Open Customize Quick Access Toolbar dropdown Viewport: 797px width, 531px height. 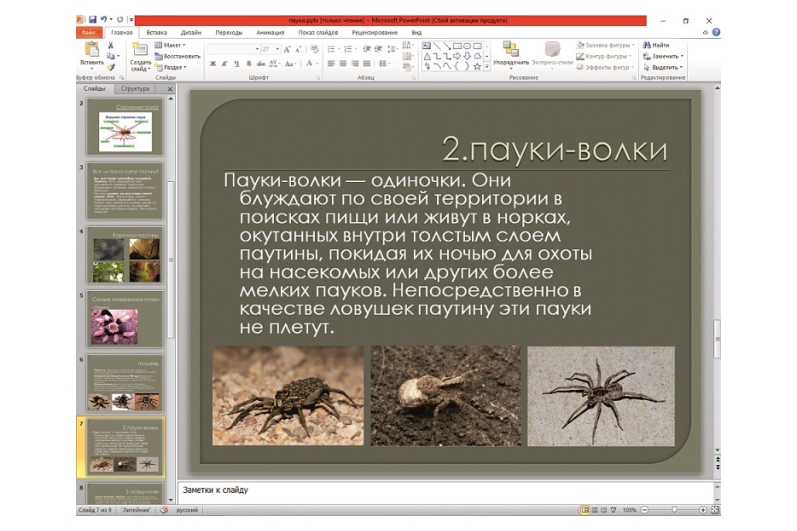pos(131,20)
